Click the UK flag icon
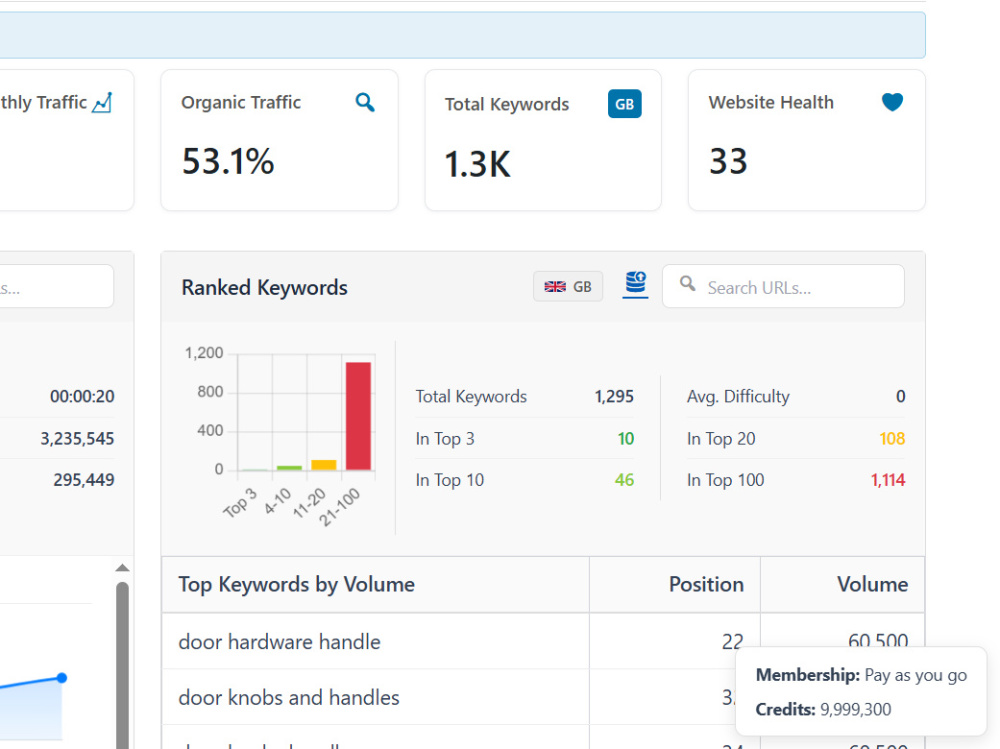1000x749 pixels. pyautogui.click(x=555, y=287)
